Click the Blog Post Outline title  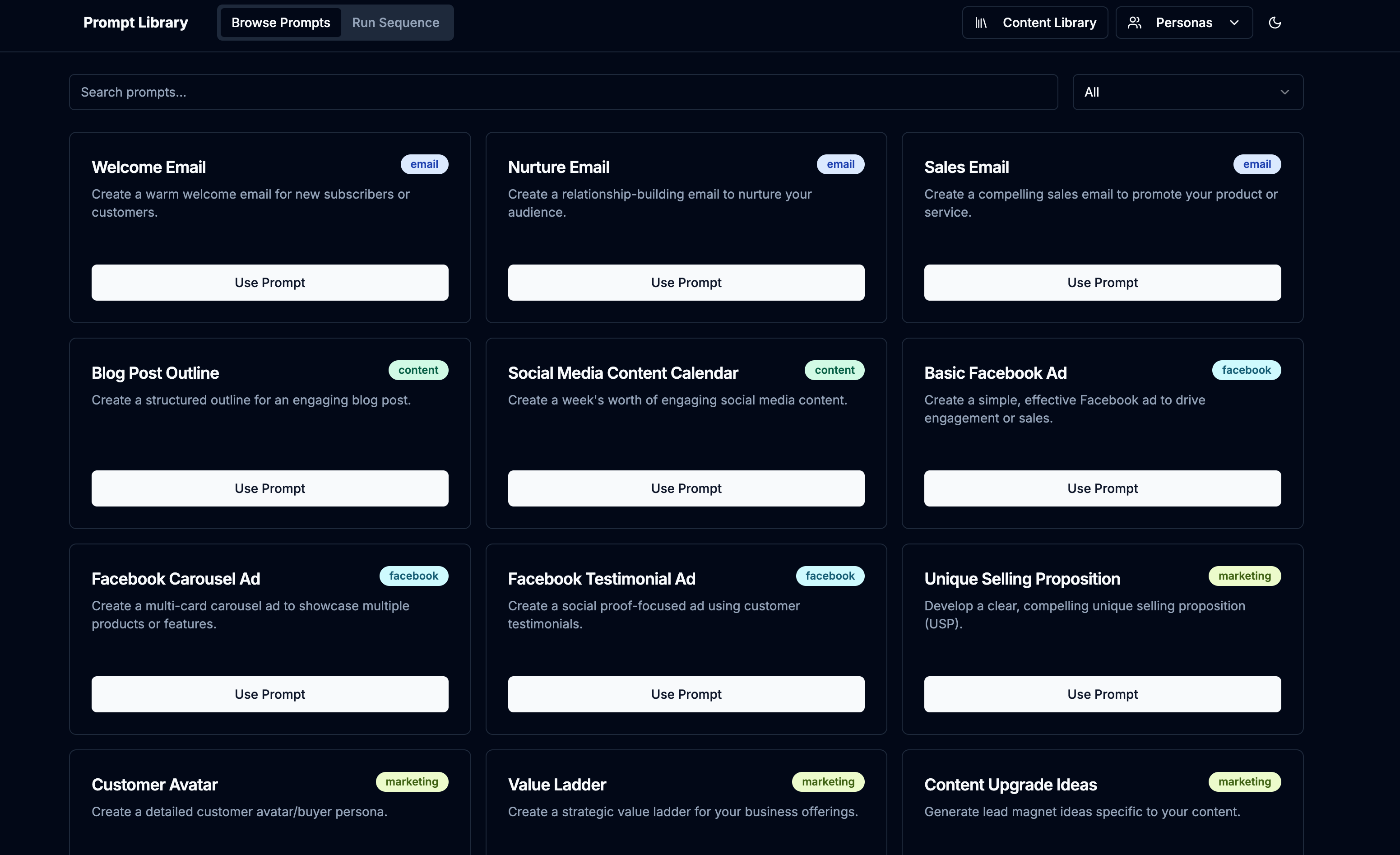155,373
